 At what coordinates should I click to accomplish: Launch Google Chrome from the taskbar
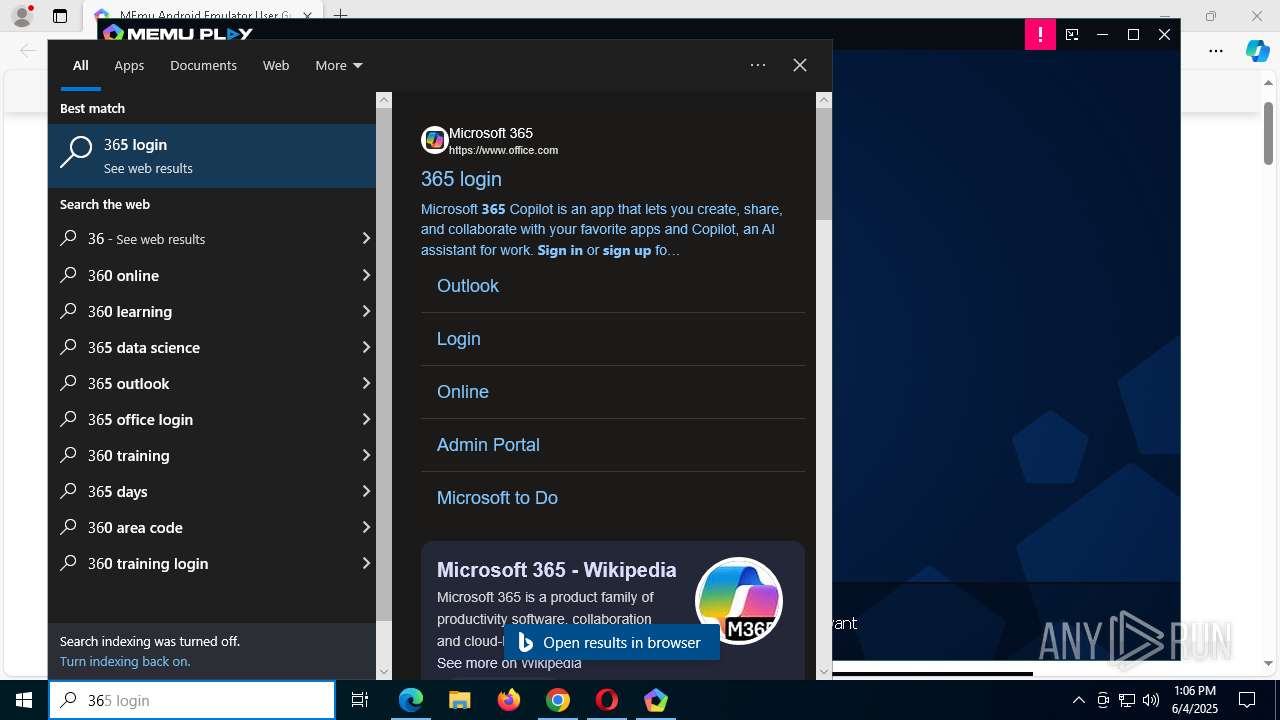[x=558, y=700]
